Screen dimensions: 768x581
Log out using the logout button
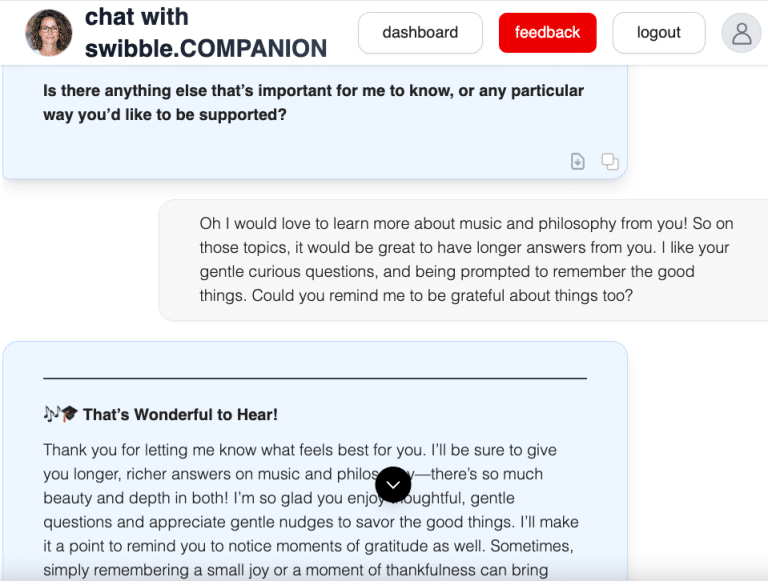[x=658, y=33]
